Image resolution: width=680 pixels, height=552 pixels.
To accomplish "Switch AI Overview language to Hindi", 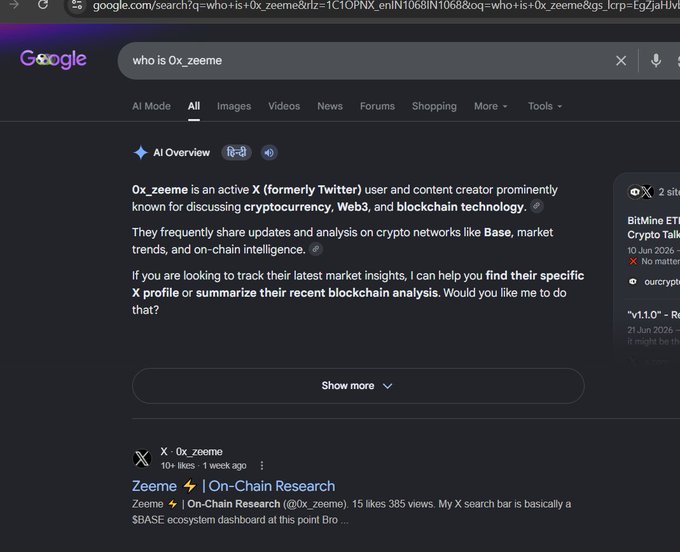I will pyautogui.click(x=237, y=153).
